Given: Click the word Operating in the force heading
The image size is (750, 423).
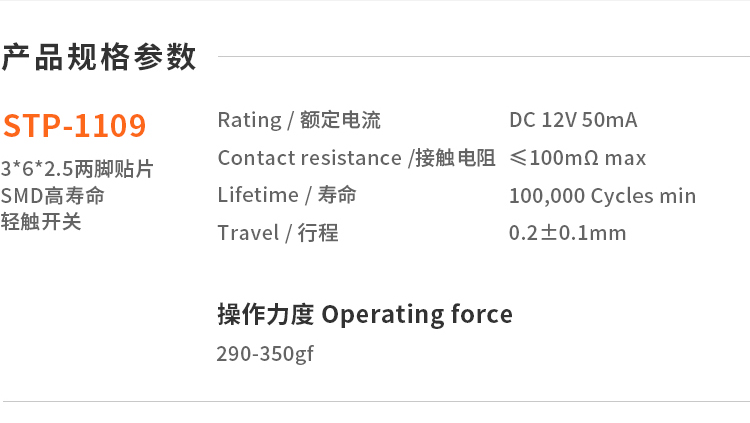Looking at the screenshot, I should click(376, 316).
